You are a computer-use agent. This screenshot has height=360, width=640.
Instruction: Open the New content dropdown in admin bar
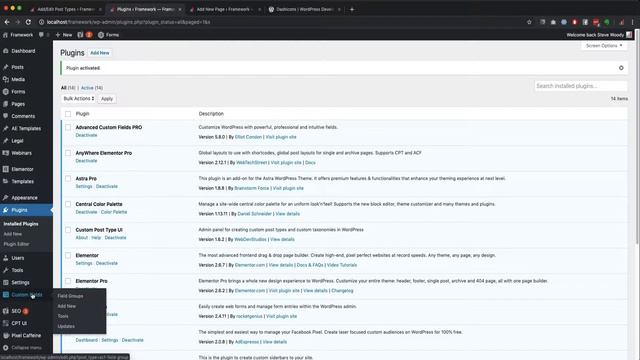[64, 35]
